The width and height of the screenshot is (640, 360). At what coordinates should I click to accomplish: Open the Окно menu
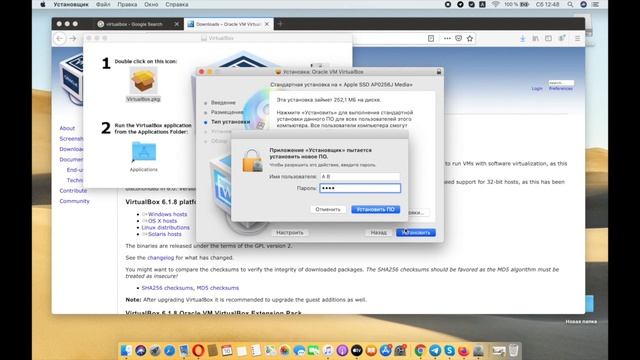151,4
